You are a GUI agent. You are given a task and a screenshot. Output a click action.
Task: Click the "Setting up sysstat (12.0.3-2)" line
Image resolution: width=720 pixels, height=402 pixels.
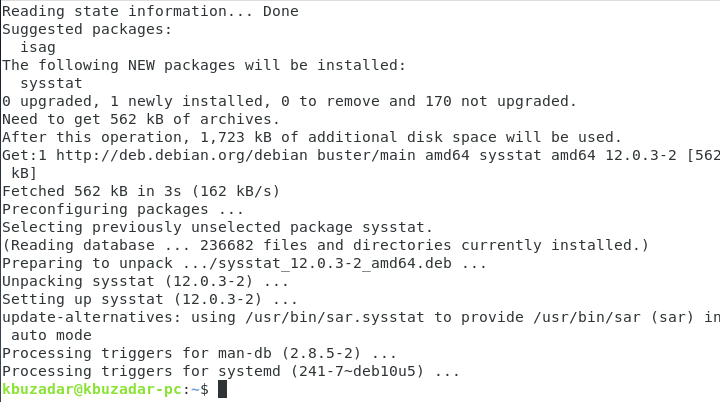(x=150, y=299)
